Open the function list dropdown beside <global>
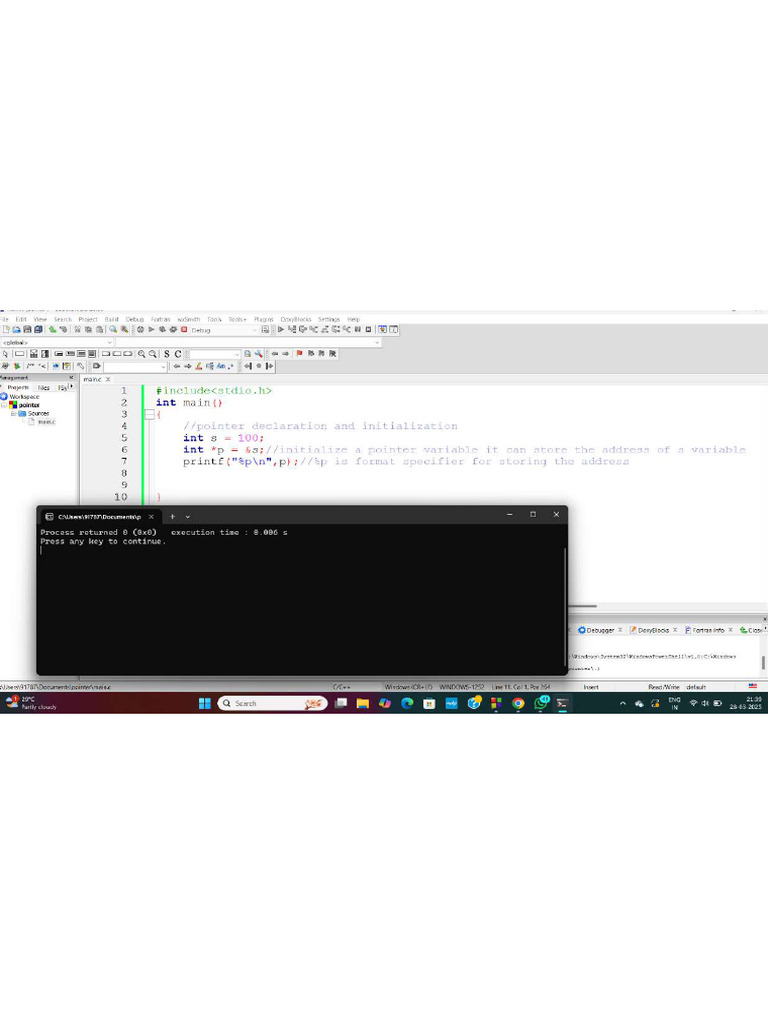This screenshot has width=768, height=1024. coord(248,342)
